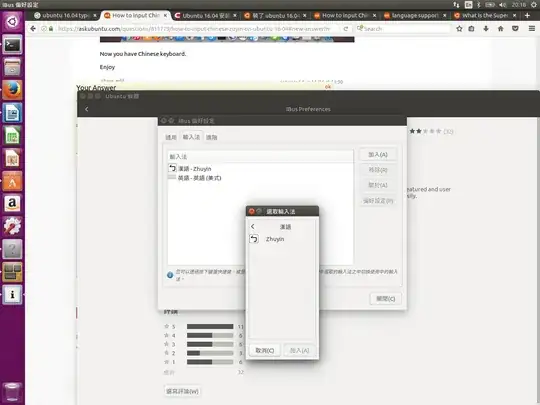Close the 'How to input Chin' active tab

coord(165,15)
